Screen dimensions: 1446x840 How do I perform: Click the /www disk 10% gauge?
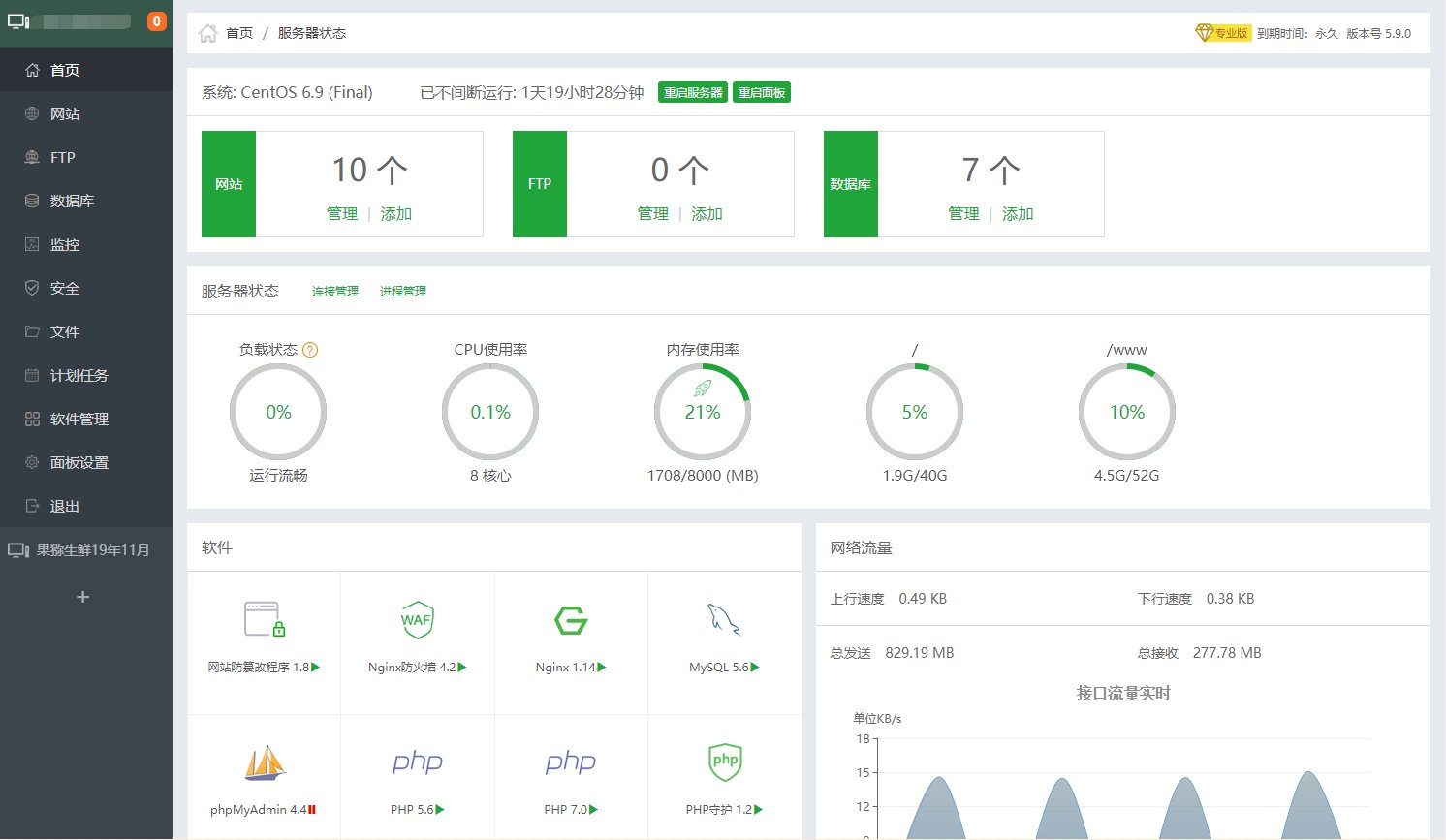point(1127,412)
